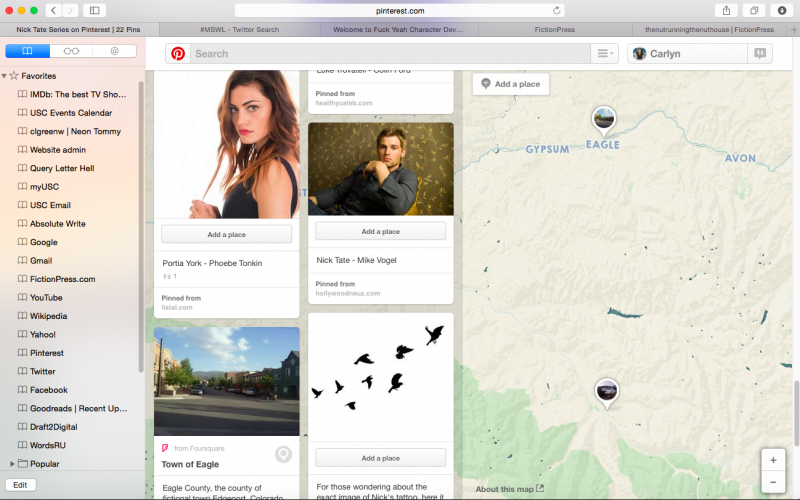Screen dimensions: 800x500
Task: Open Pinterest notifications speech-bubble icon
Action: [x=760, y=54]
